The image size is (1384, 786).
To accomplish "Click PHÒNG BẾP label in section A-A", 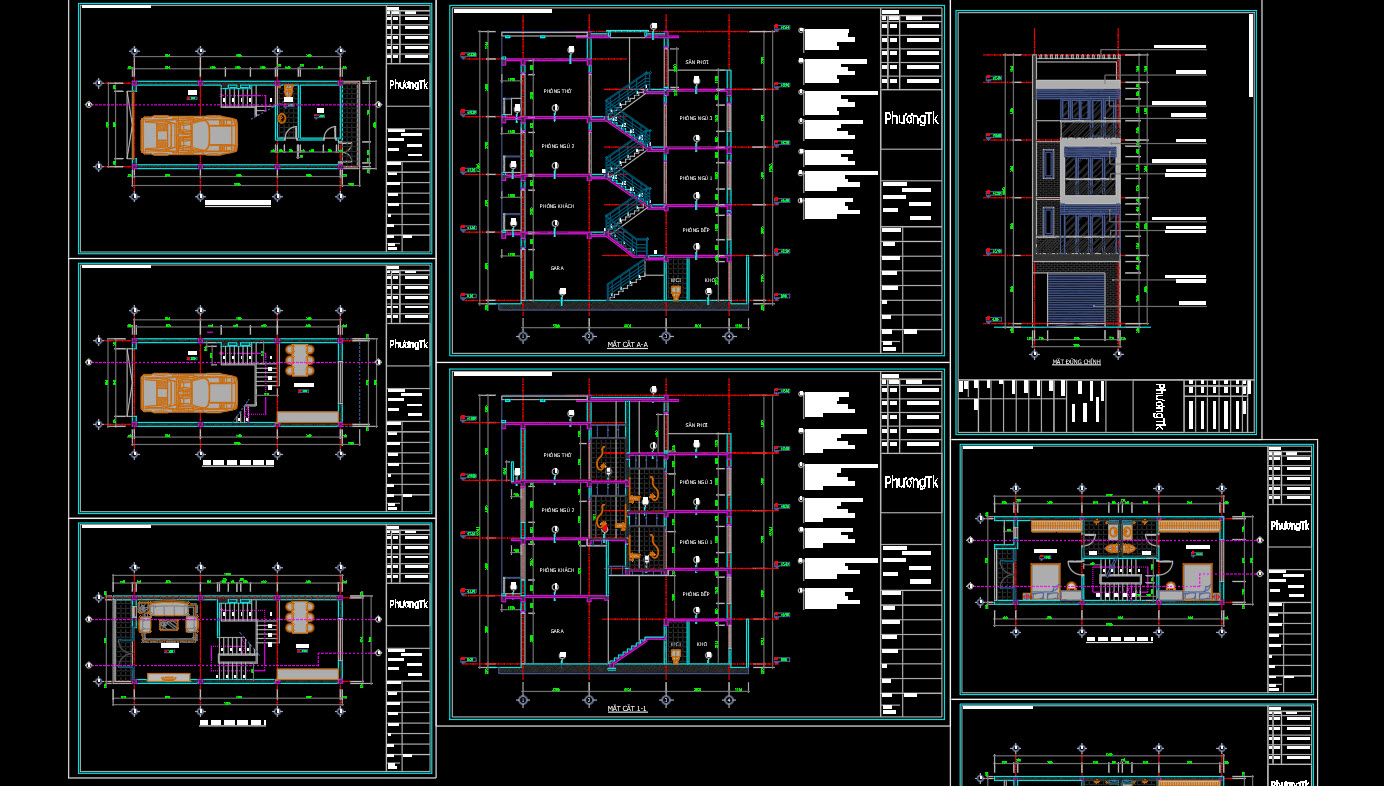I will [x=696, y=230].
